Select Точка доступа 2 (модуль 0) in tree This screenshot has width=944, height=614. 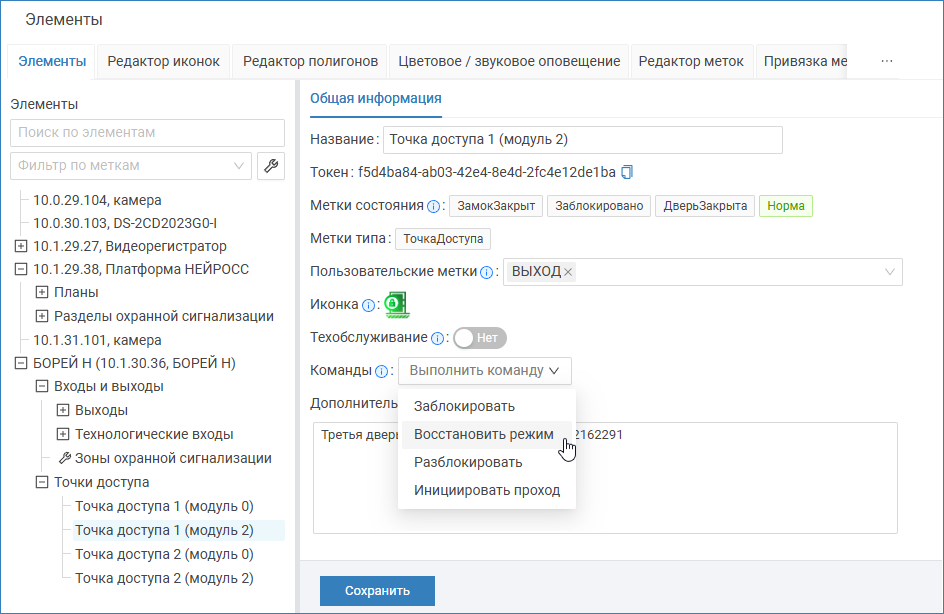pos(164,554)
